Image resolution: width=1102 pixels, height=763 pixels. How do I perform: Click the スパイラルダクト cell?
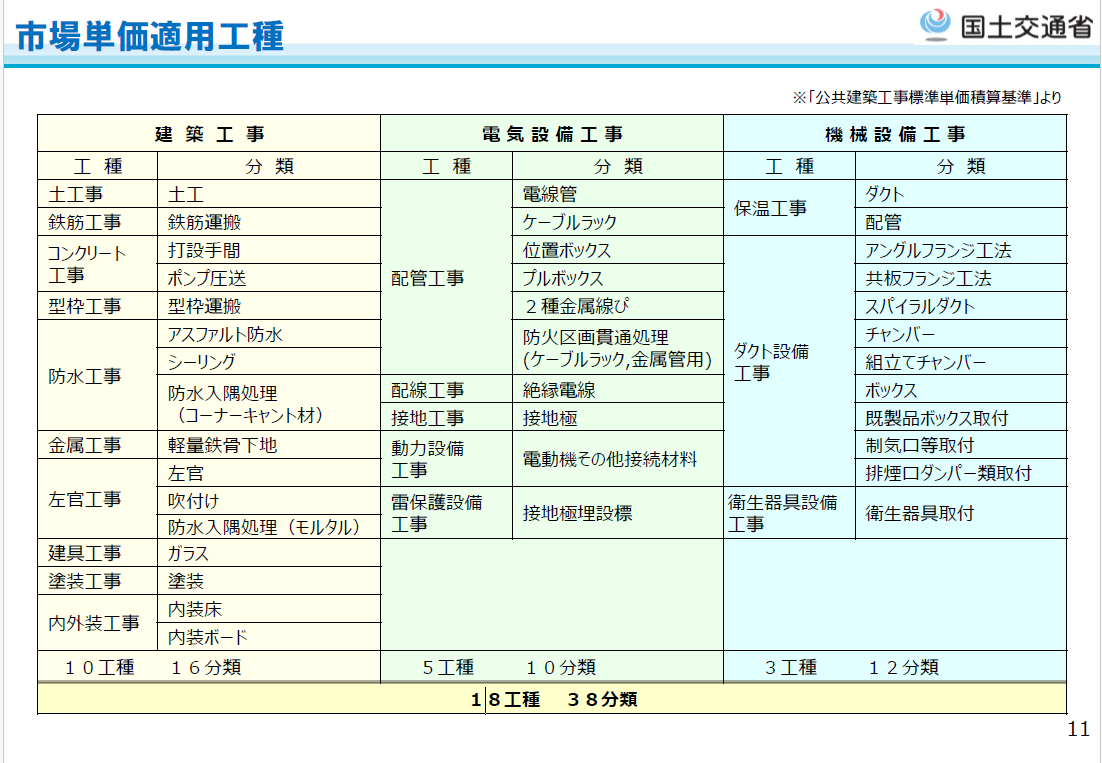[961, 306]
